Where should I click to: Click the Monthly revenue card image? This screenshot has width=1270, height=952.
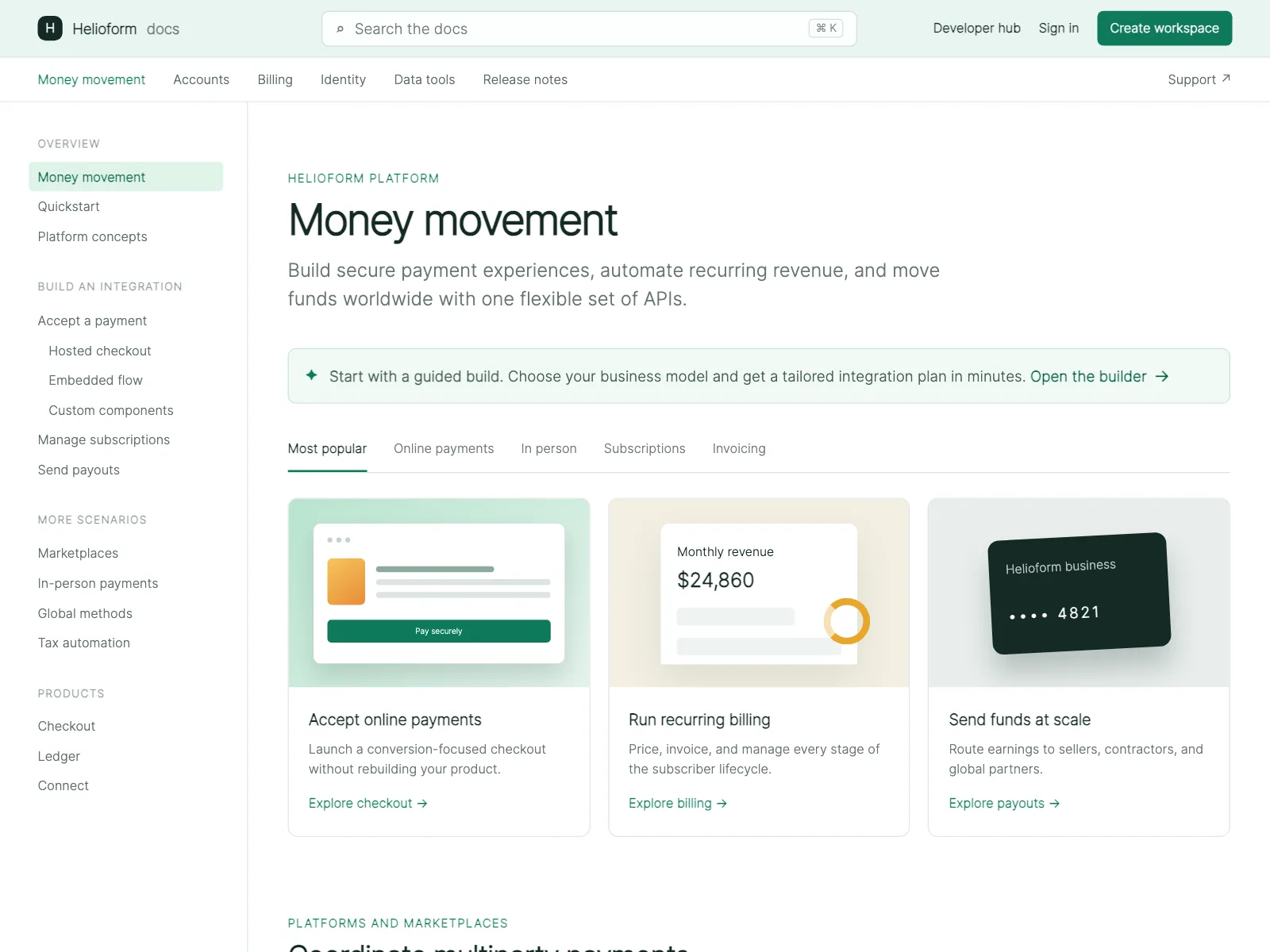[759, 593]
